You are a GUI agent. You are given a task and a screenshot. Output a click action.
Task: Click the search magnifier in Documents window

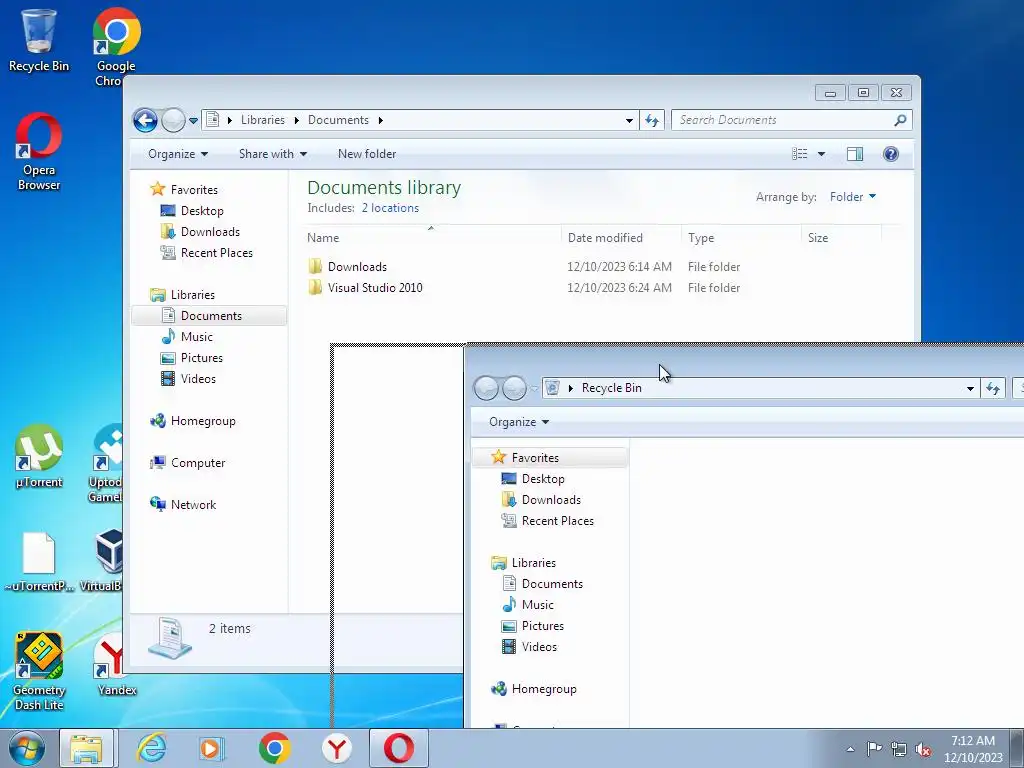point(900,120)
